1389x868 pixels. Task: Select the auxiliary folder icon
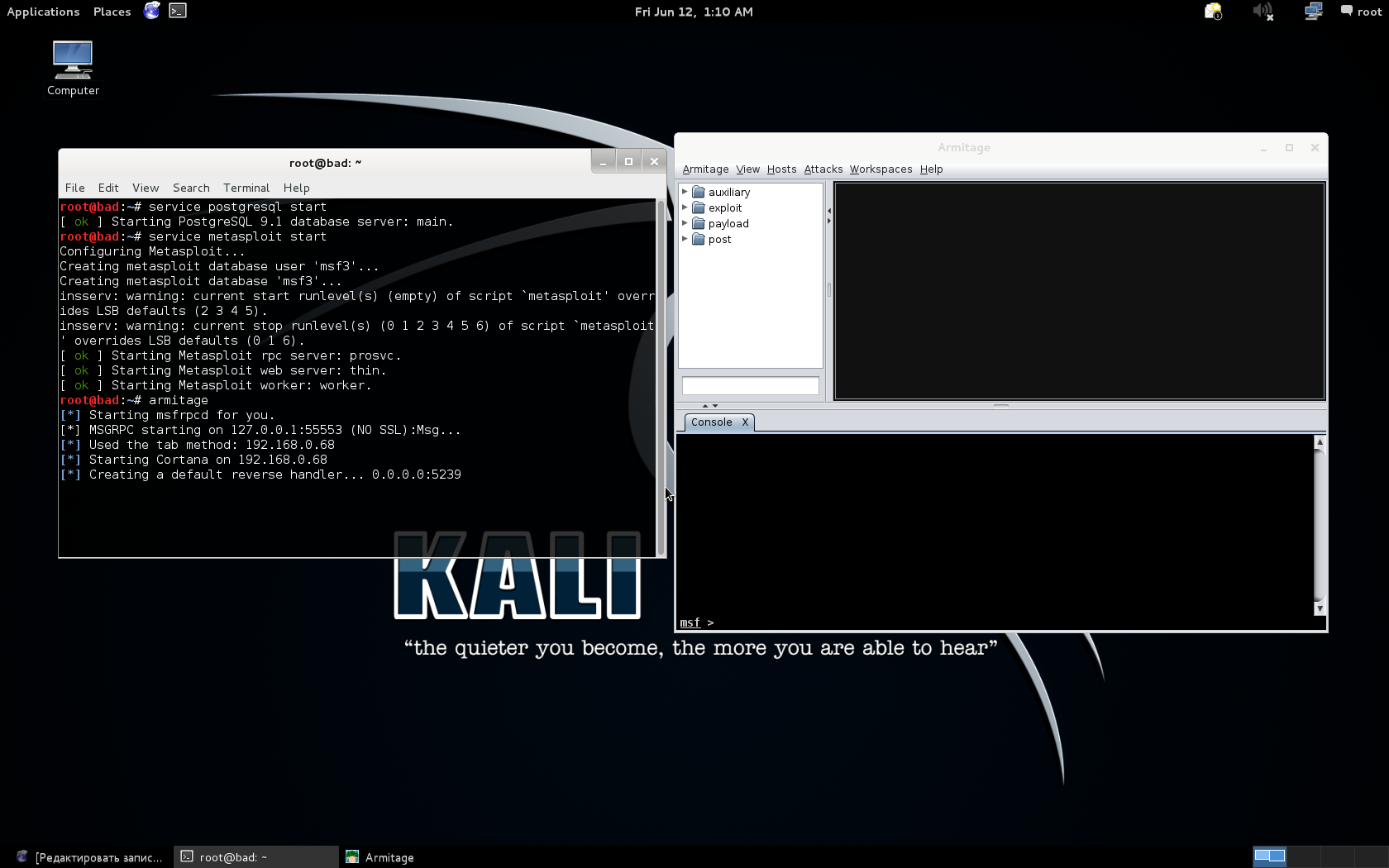point(699,192)
